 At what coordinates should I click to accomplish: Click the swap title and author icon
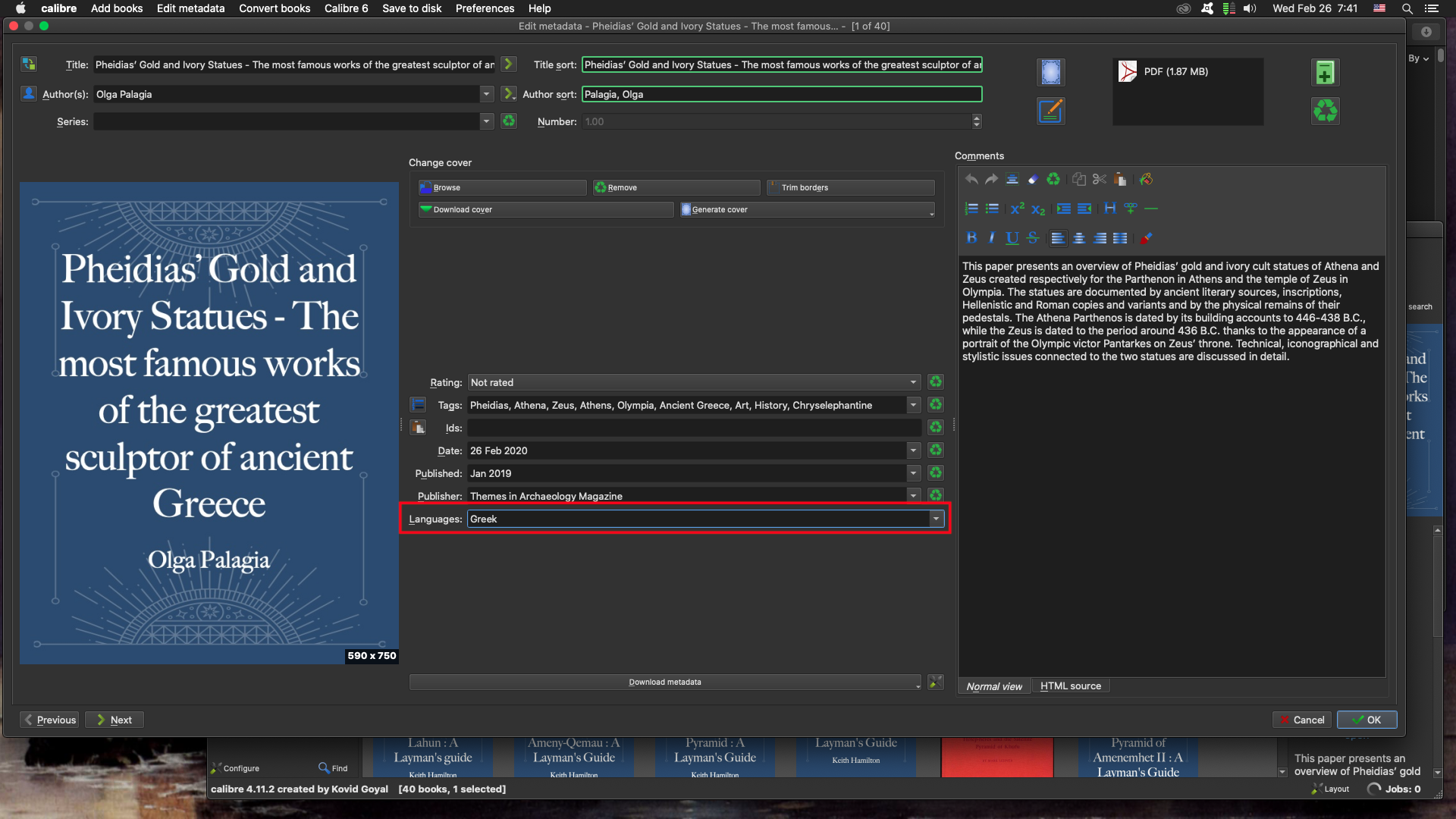coord(29,64)
